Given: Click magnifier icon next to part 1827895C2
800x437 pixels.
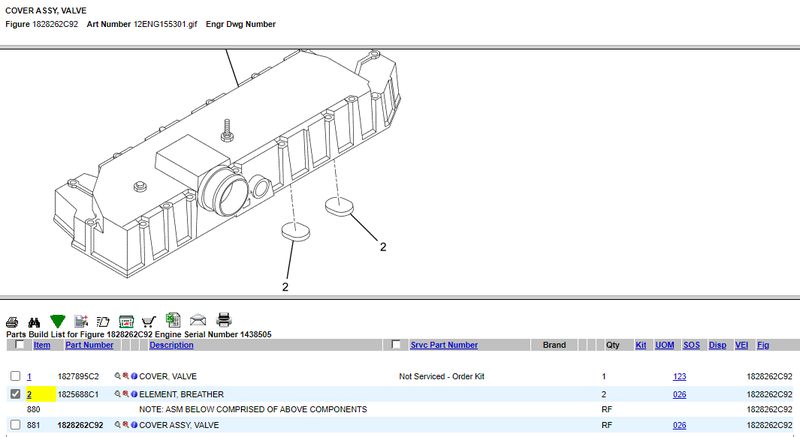Looking at the screenshot, I should point(118,376).
